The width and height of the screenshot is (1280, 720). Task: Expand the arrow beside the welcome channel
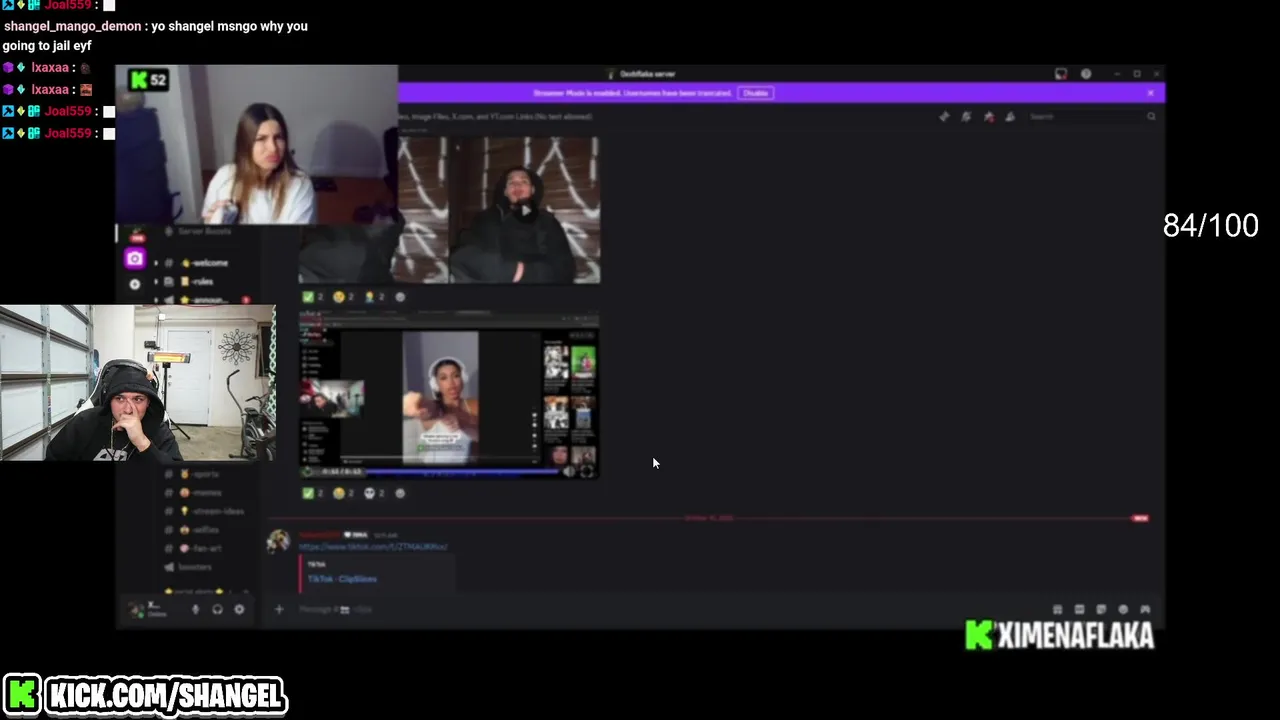[x=155, y=262]
